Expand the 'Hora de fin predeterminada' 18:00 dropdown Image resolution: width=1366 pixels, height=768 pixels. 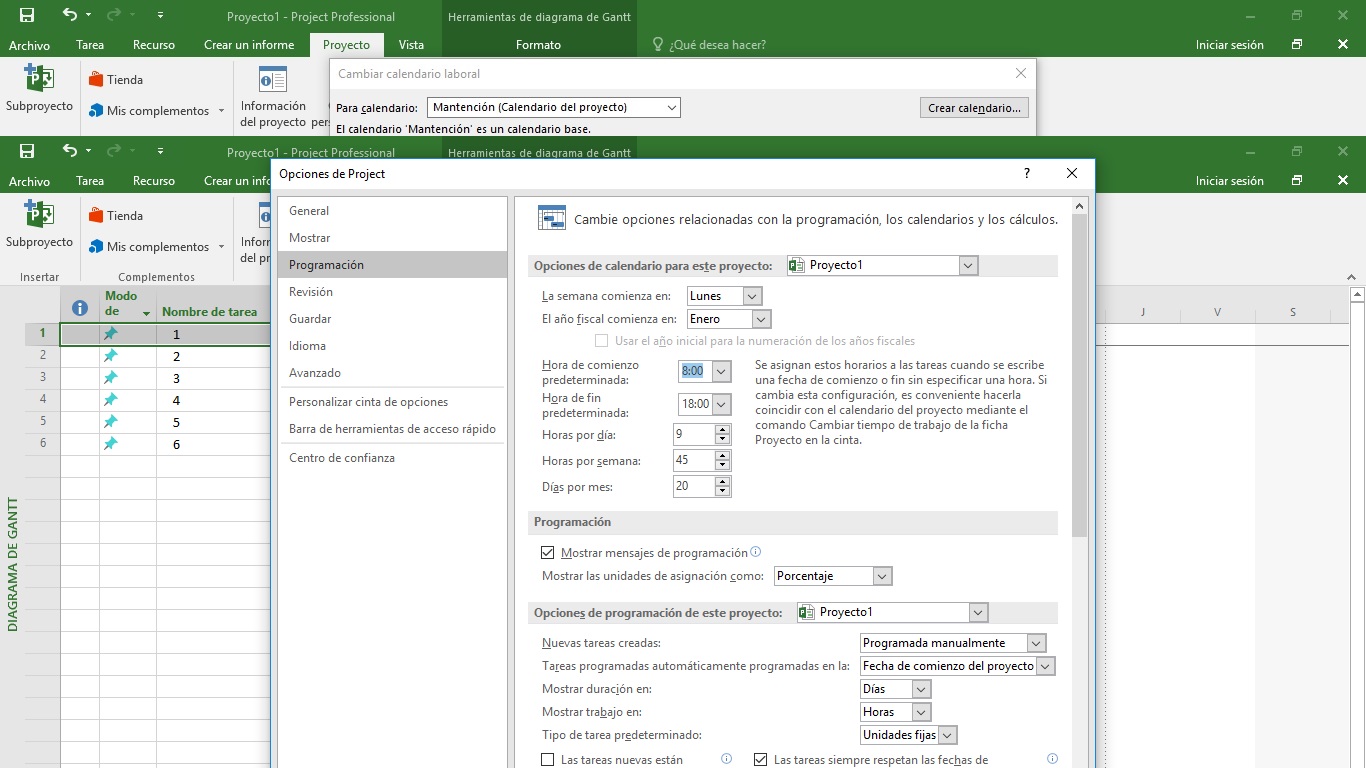721,404
